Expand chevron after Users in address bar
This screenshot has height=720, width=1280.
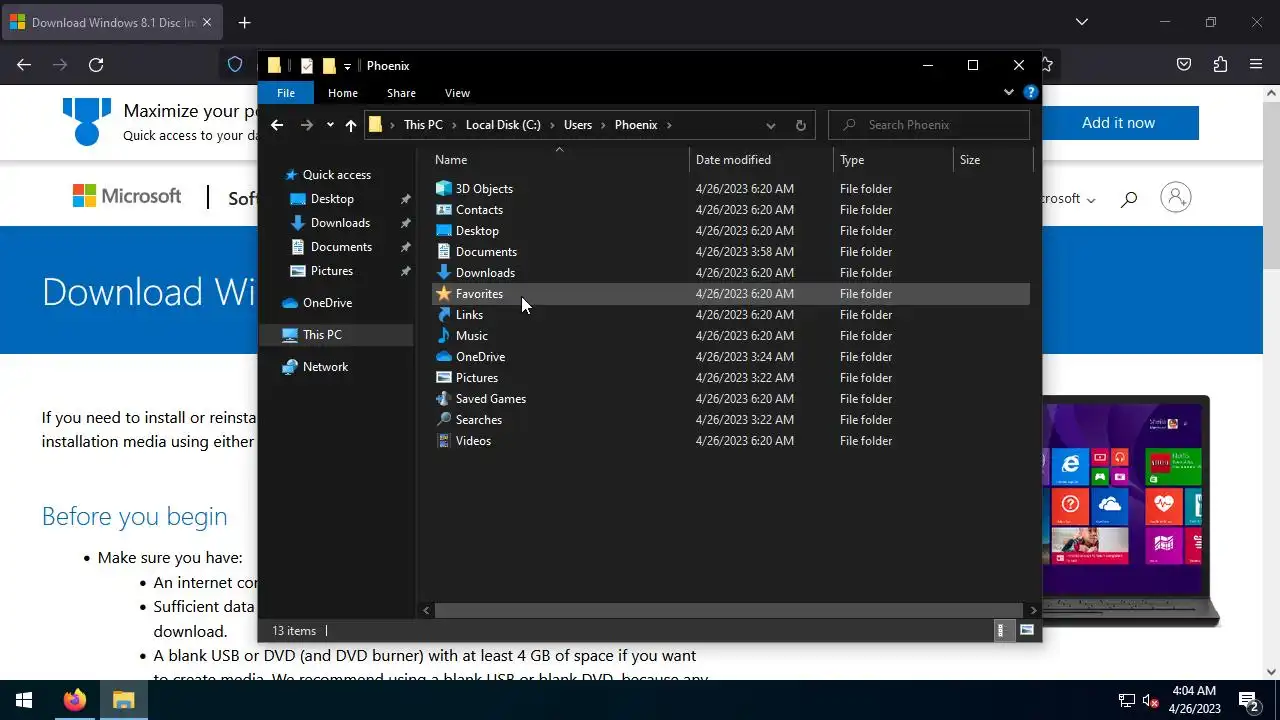(603, 125)
